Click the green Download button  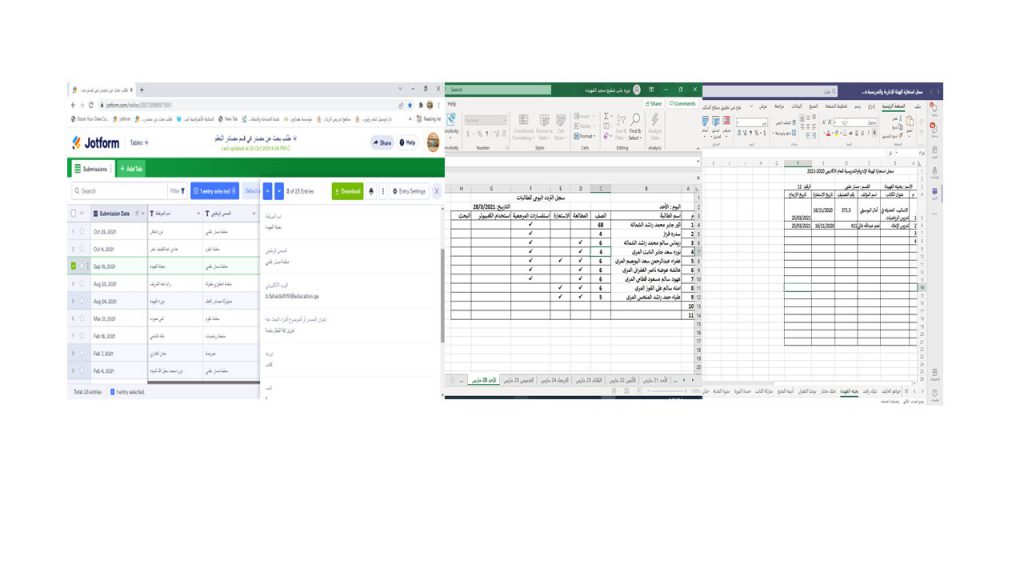347,191
